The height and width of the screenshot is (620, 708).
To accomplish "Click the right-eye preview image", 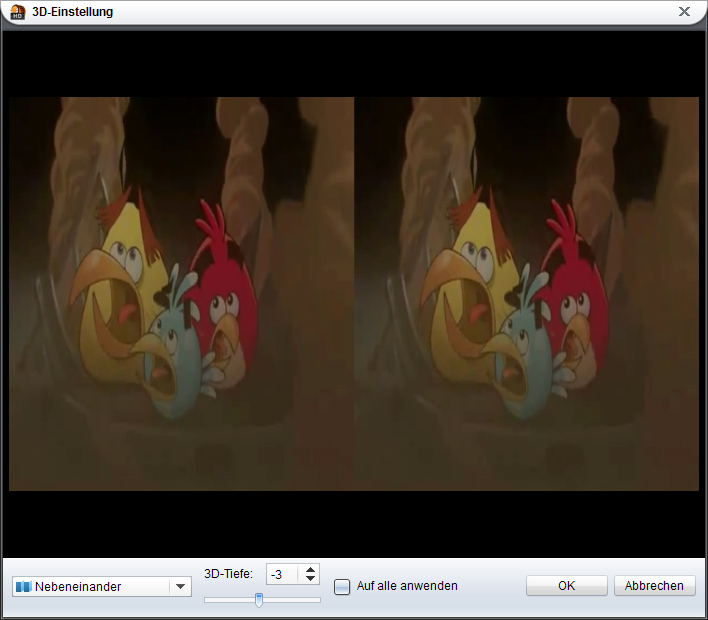I will pos(526,293).
